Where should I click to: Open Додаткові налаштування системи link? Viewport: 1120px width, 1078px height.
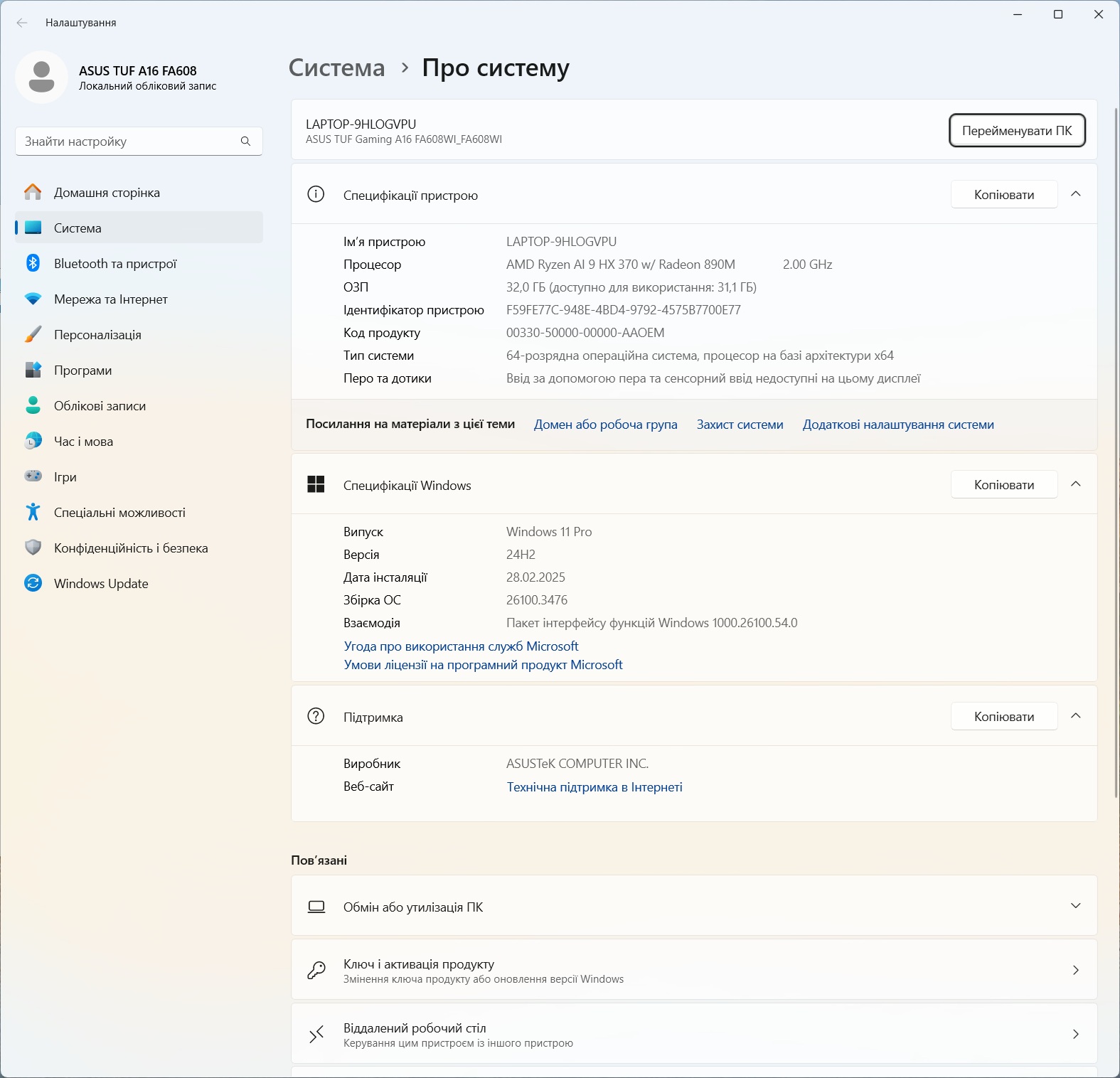coord(898,425)
